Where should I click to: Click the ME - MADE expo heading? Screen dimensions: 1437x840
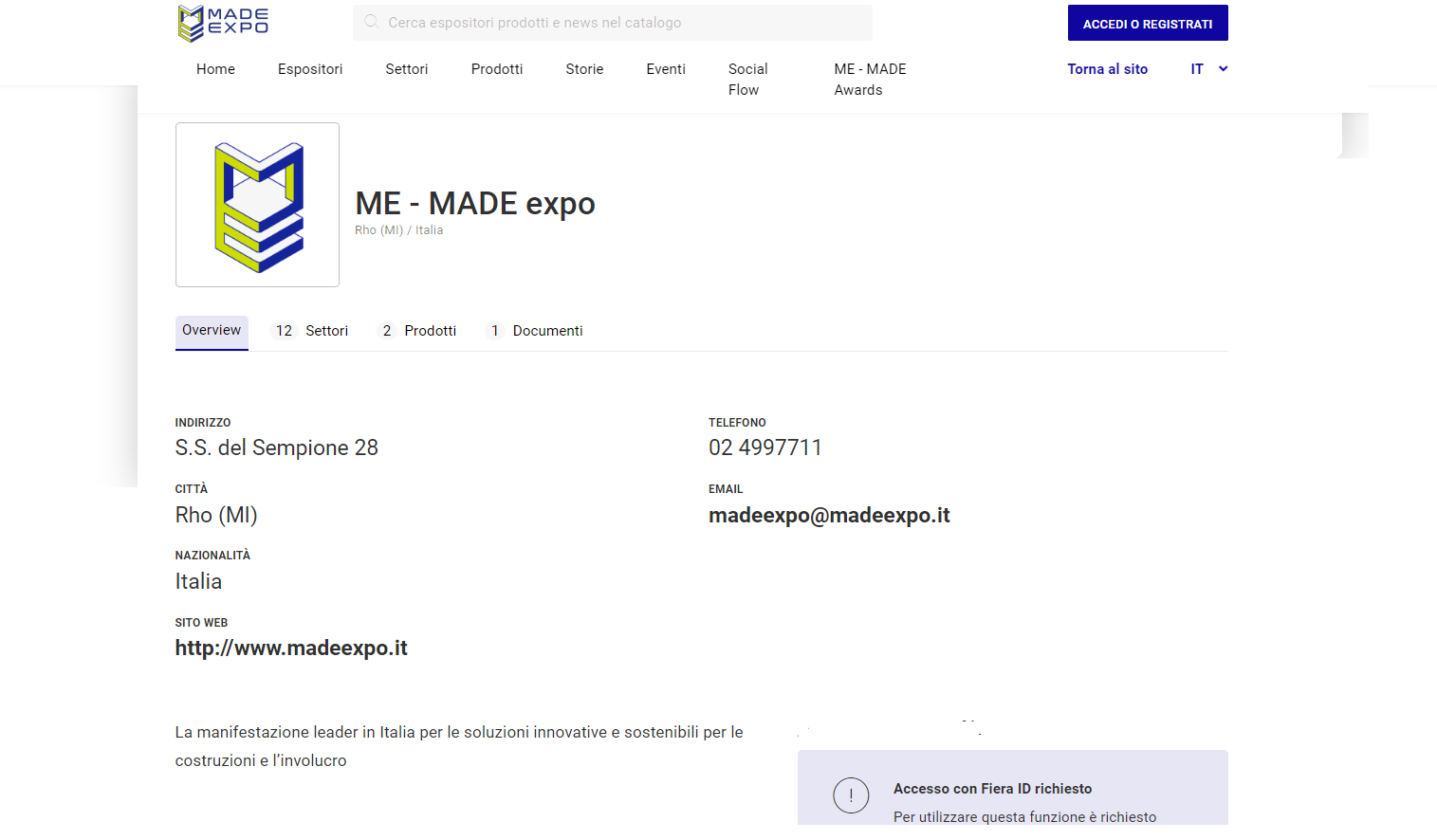point(475,204)
